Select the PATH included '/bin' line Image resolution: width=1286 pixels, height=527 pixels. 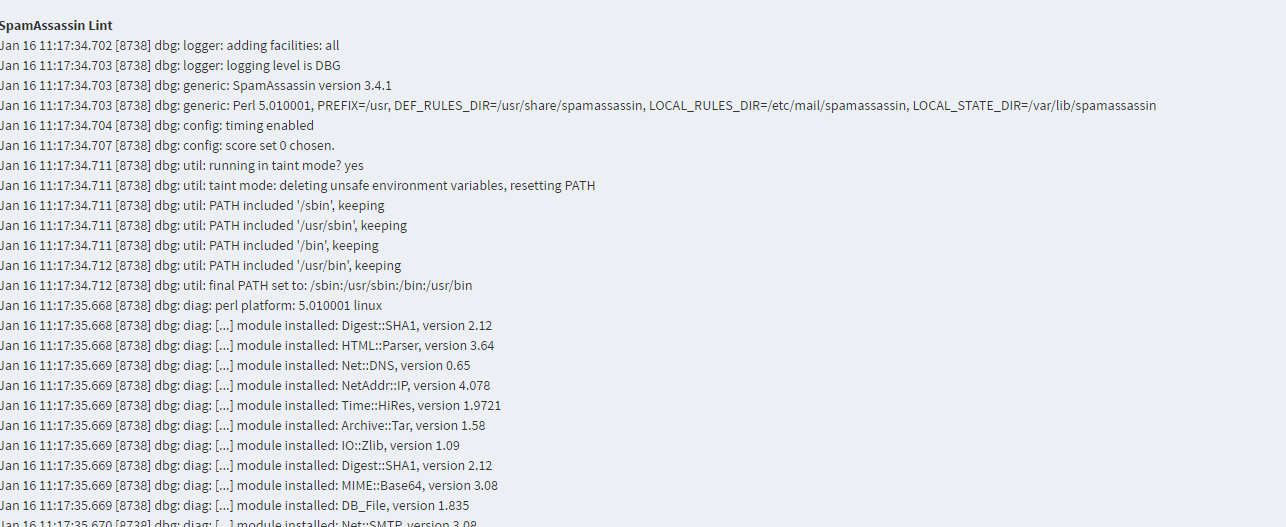(x=189, y=245)
